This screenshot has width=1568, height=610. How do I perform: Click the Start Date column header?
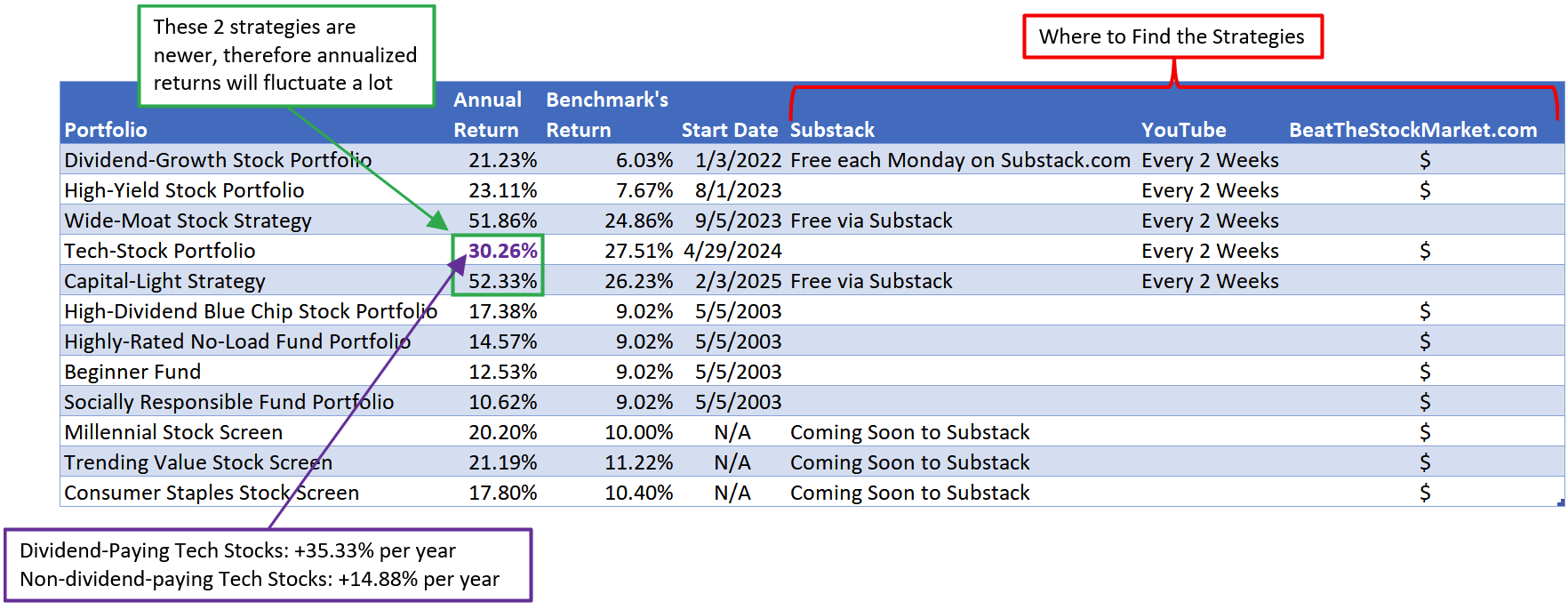click(x=730, y=130)
